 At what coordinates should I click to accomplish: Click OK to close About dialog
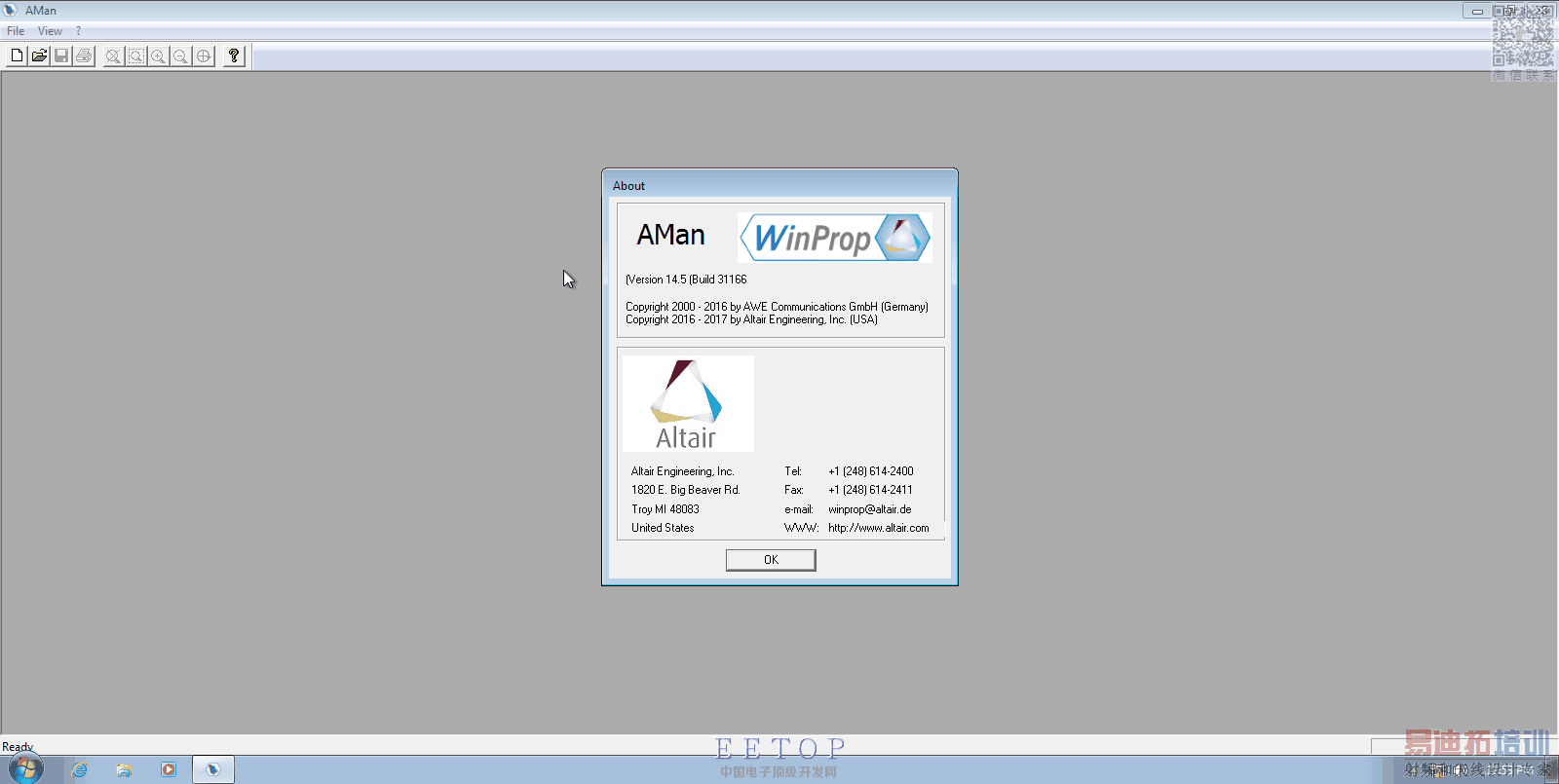771,560
